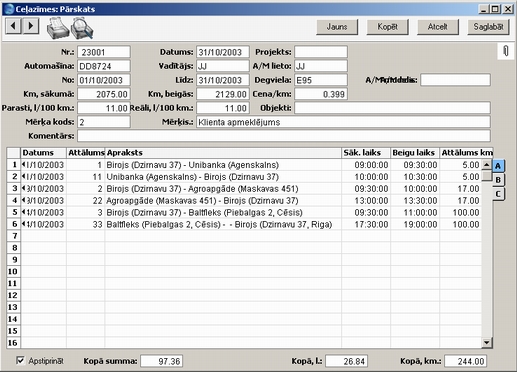Click the Cena/km field 0.399
The image size is (517, 372).
pyautogui.click(x=321, y=94)
